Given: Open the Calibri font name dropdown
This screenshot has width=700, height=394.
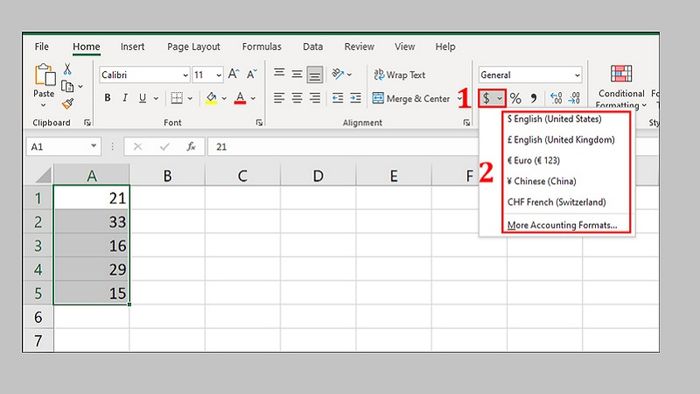Looking at the screenshot, I should [185, 75].
